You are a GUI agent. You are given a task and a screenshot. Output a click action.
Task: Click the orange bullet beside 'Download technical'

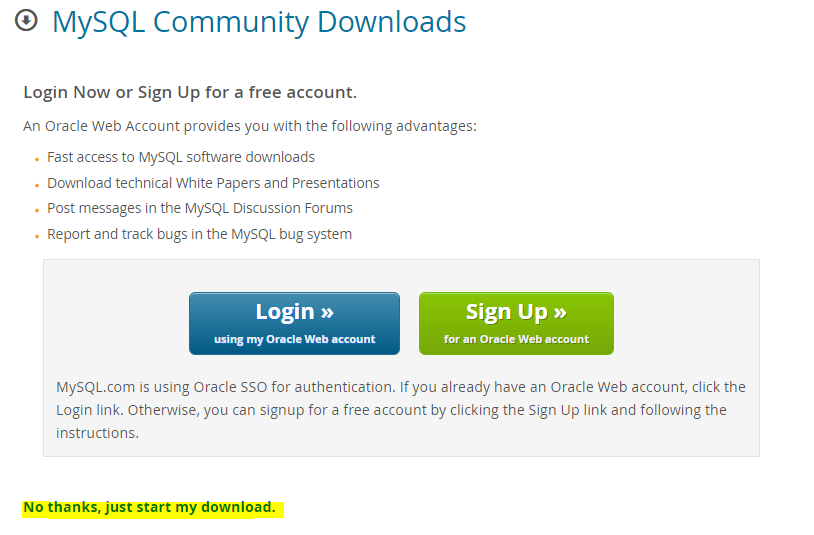[x=37, y=185]
